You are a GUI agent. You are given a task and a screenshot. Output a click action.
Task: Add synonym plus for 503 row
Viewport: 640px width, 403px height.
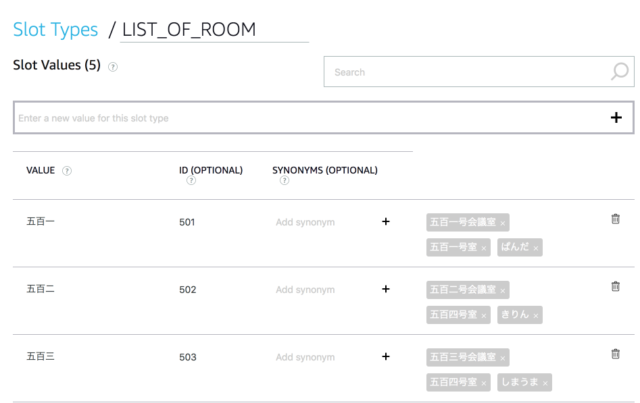(385, 356)
